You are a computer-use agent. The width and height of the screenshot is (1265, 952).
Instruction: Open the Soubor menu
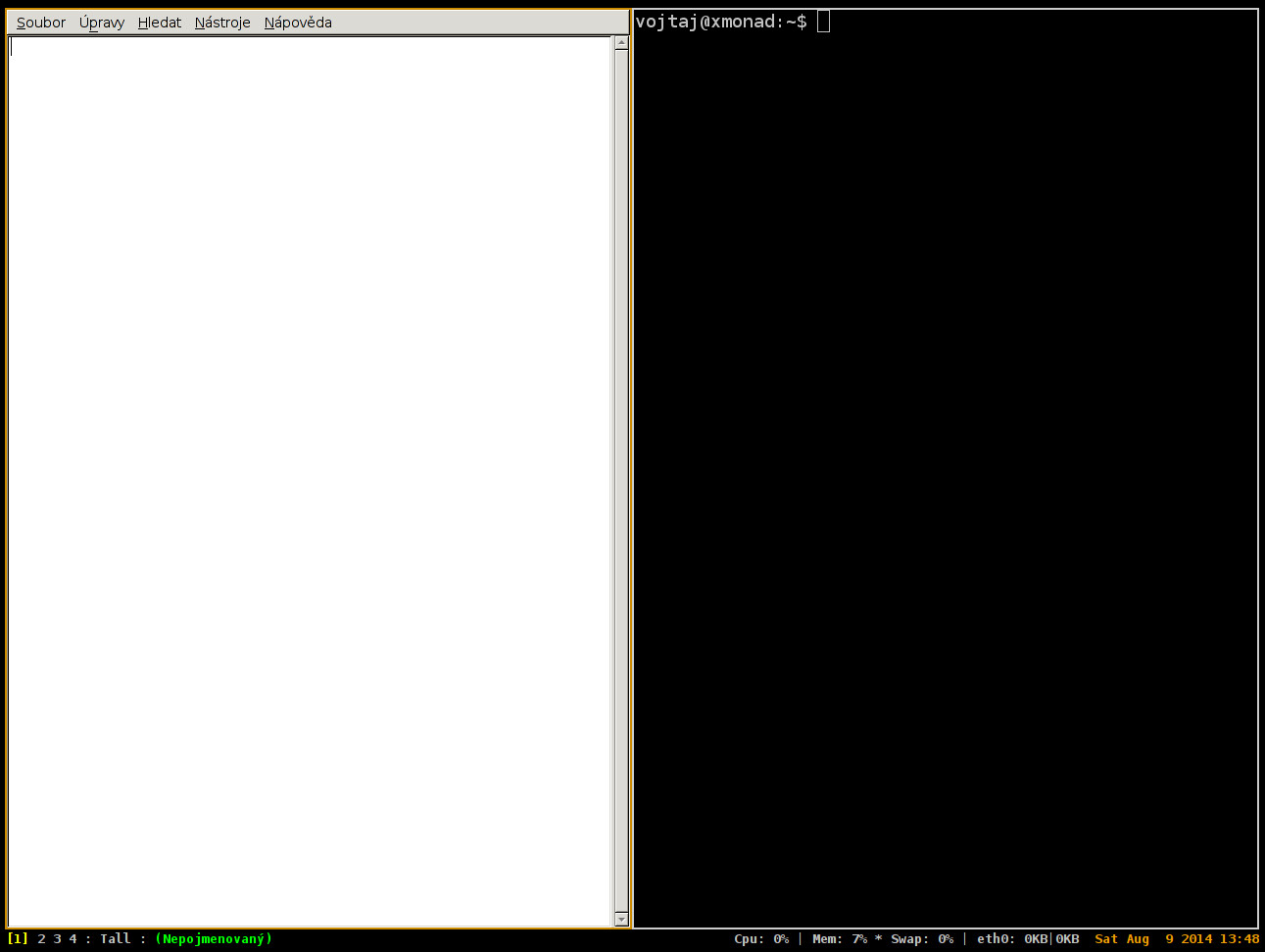[x=41, y=23]
